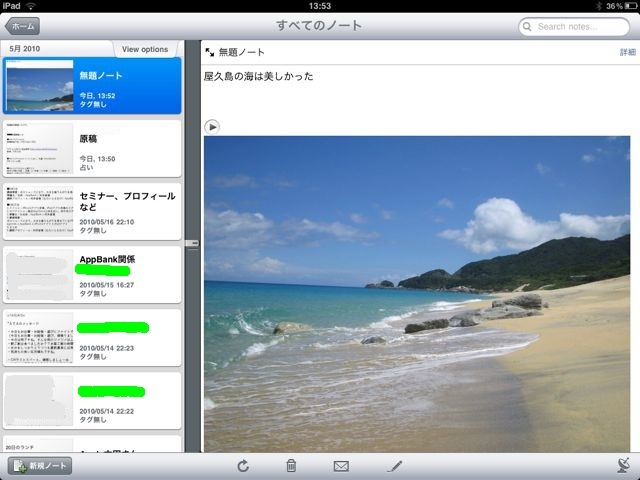This screenshot has width=640, height=480.
Task: Play the audio recording in the note
Action: tap(212, 127)
